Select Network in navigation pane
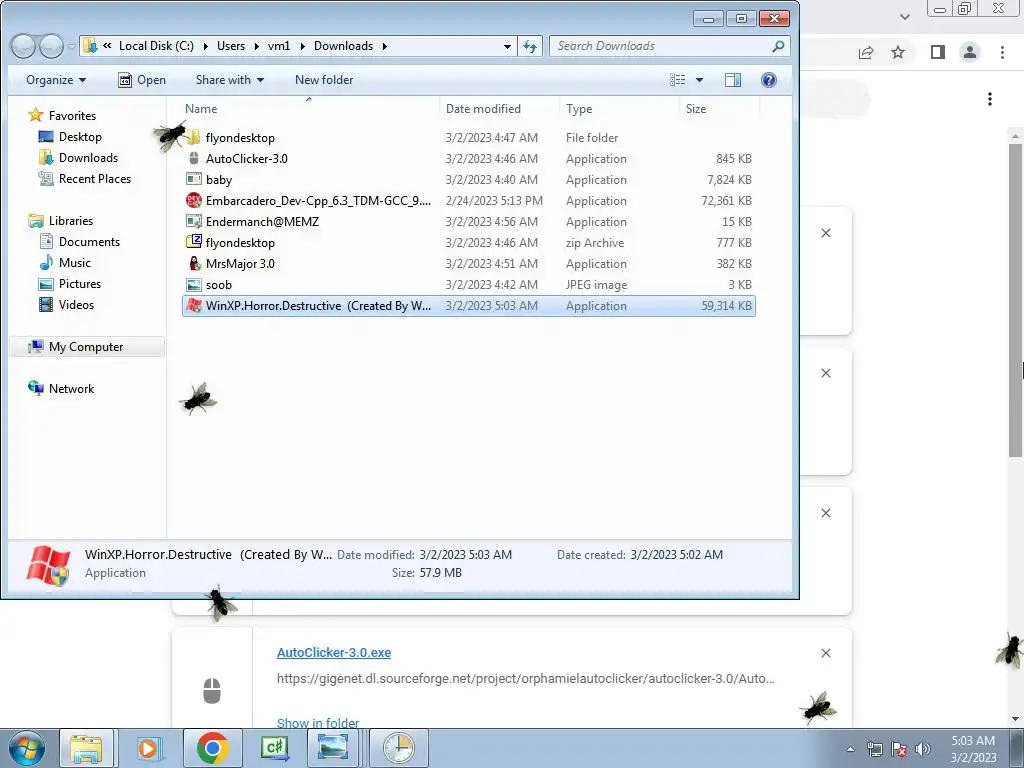The height and width of the screenshot is (768, 1024). (71, 389)
